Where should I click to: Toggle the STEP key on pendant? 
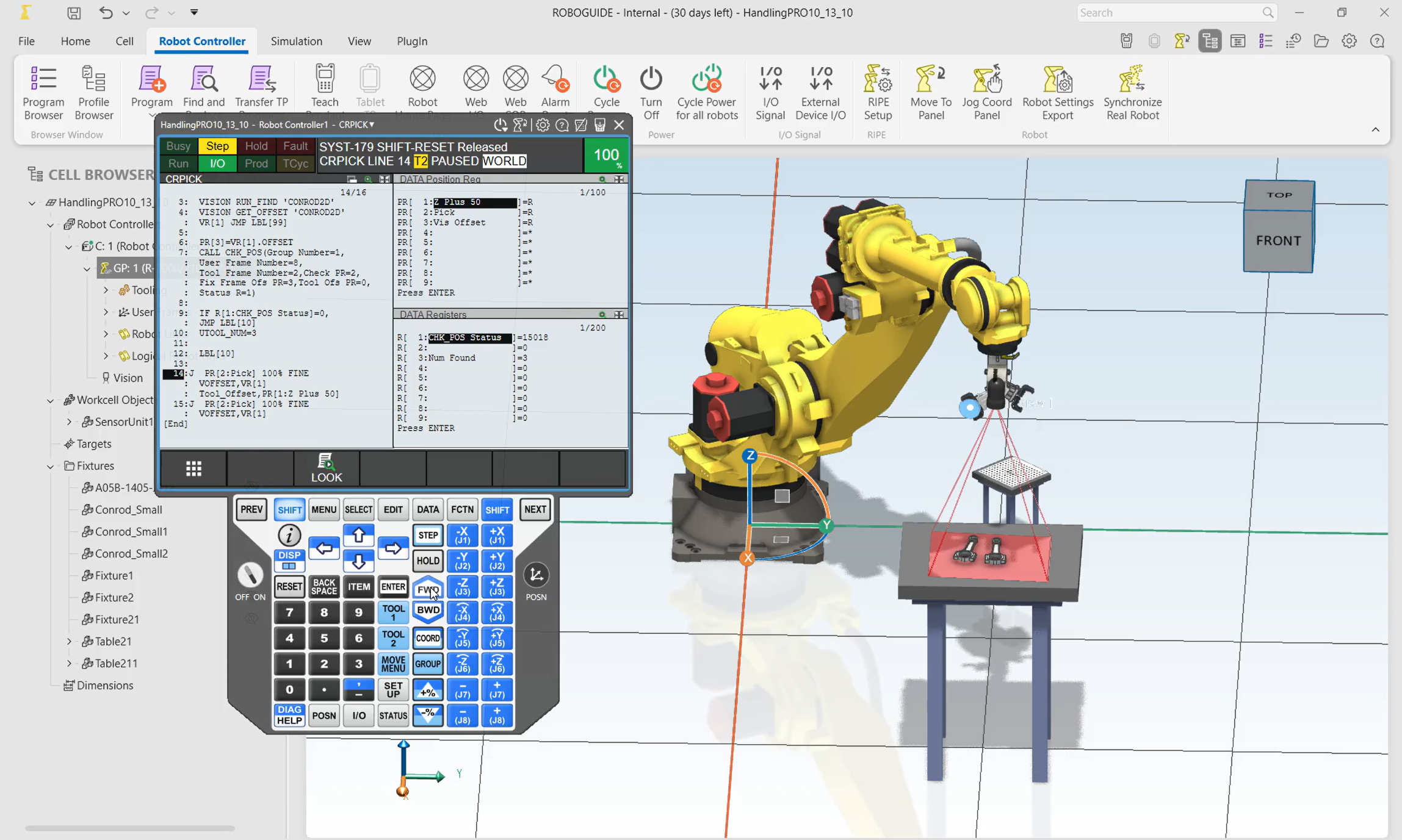tap(428, 536)
